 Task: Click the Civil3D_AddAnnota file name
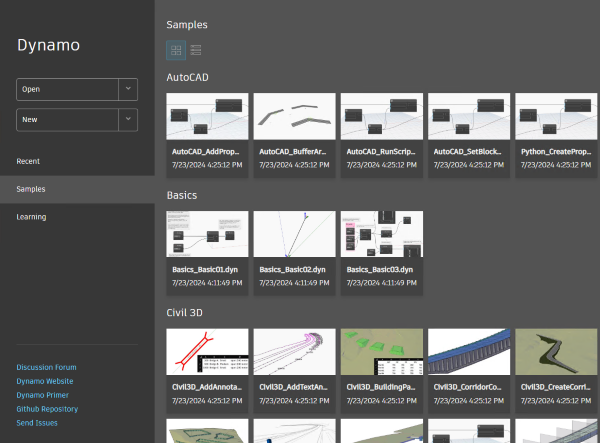coord(207,387)
